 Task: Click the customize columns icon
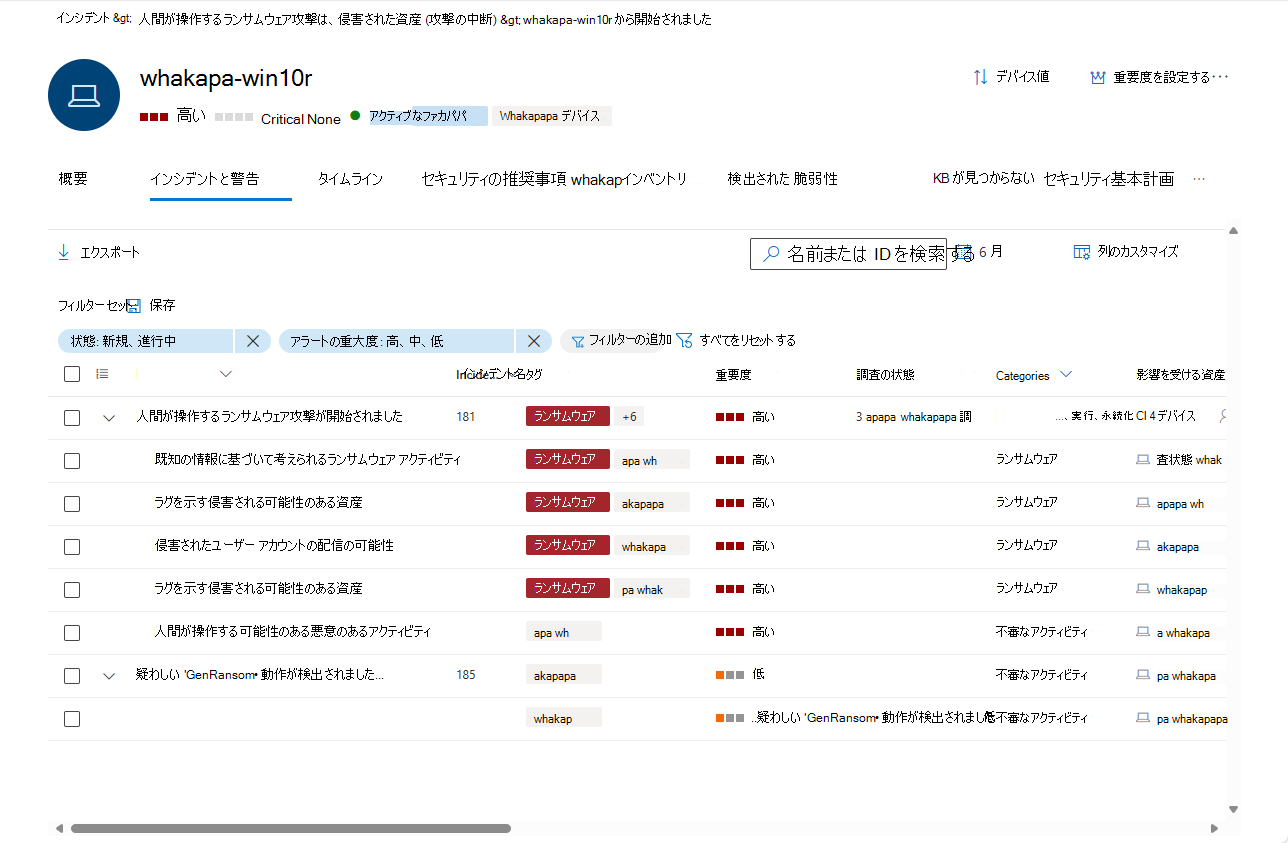[1081, 252]
